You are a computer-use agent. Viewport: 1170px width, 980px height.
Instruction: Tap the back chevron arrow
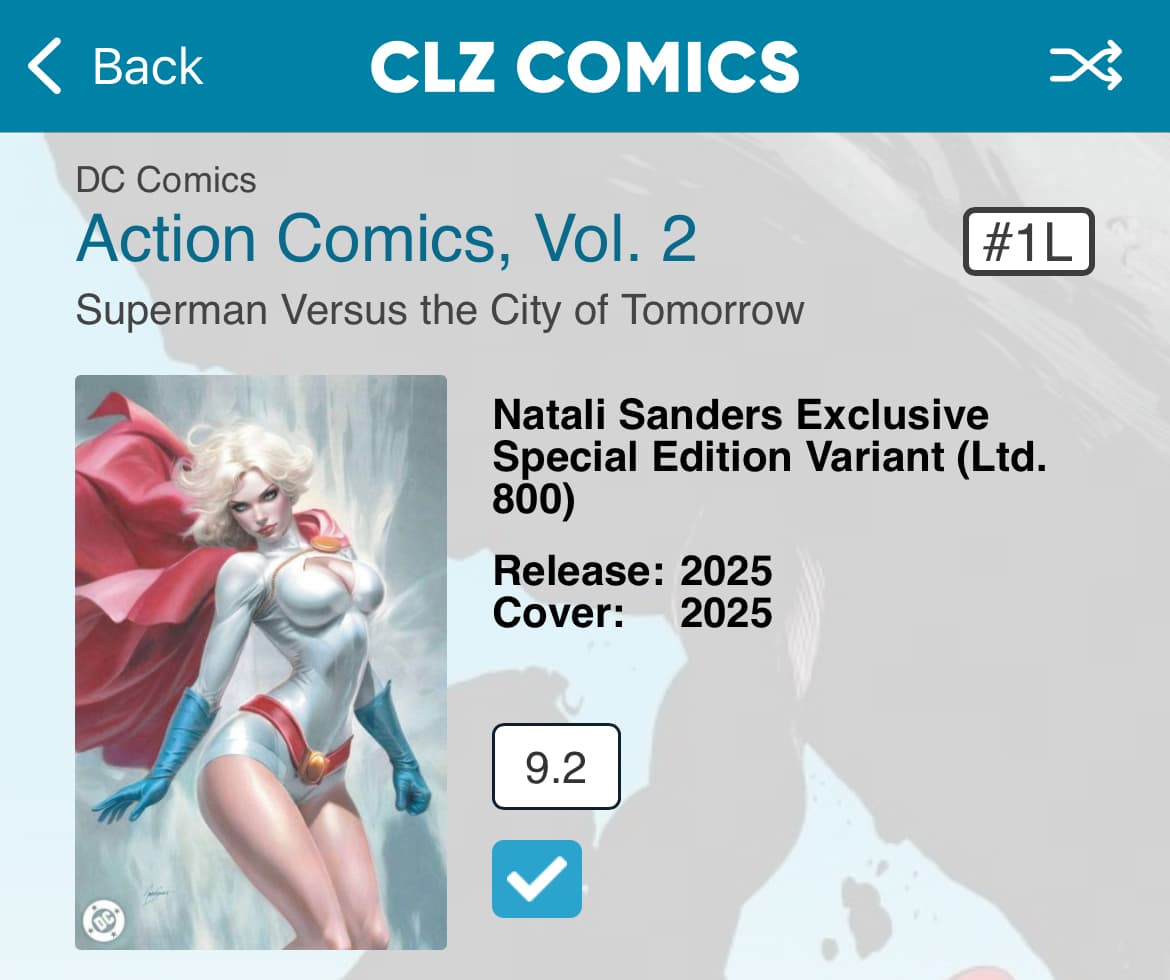44,66
